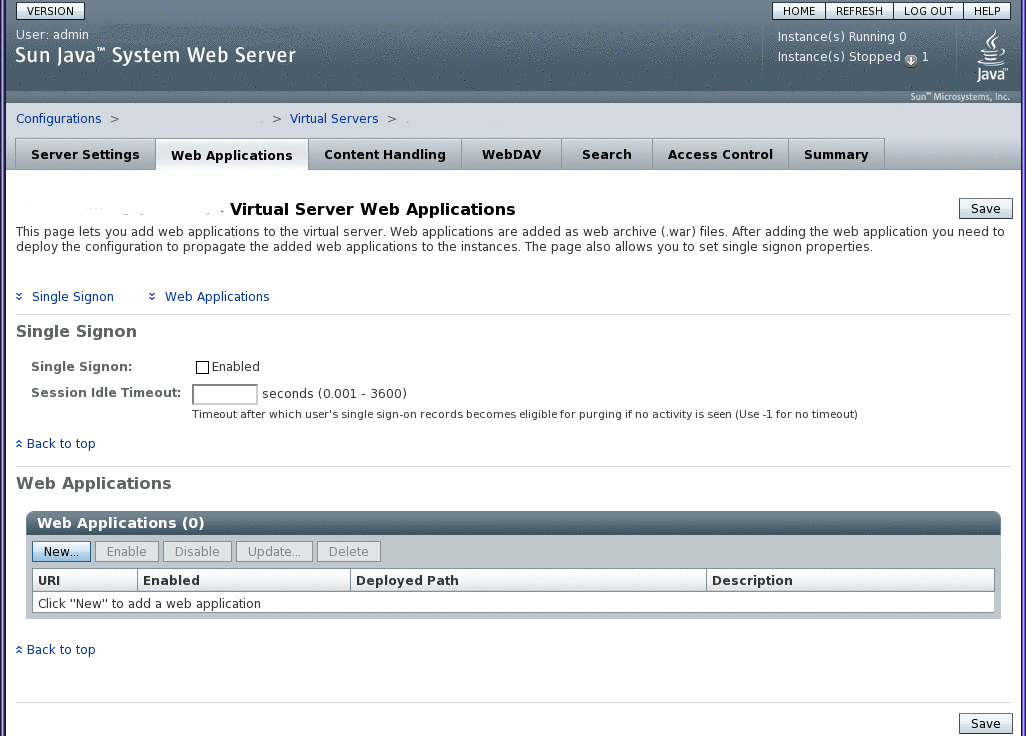Image resolution: width=1026 pixels, height=736 pixels.
Task: Open the Virtual Servers breadcrumb link
Action: 334,118
